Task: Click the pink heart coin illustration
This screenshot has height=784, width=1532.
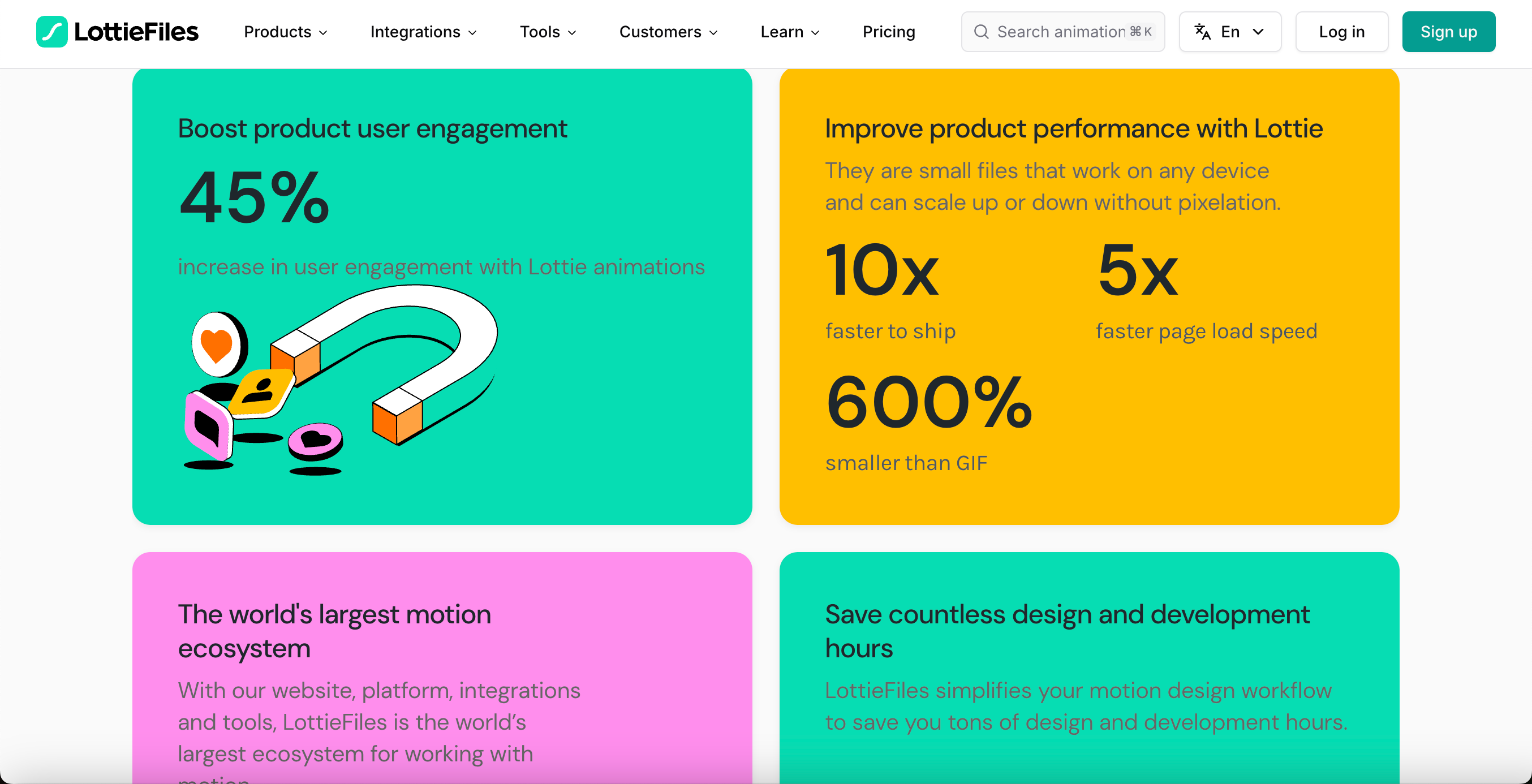Action: 315,441
